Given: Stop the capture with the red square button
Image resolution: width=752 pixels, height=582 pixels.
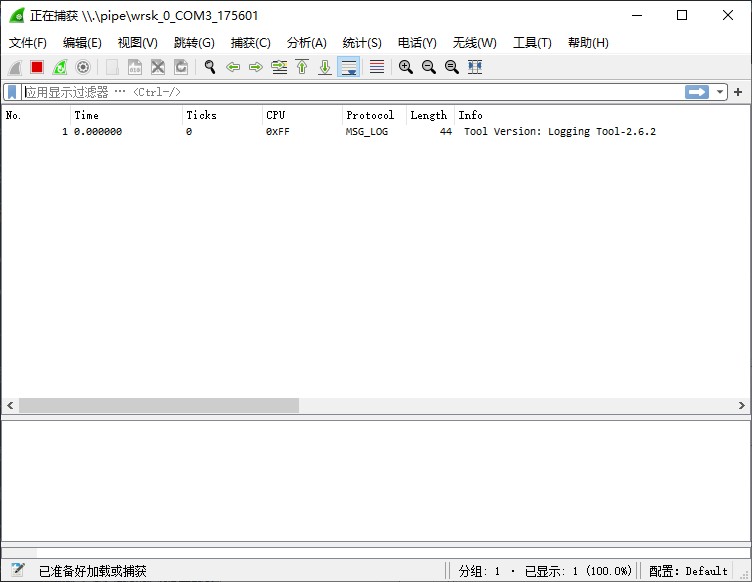Looking at the screenshot, I should point(37,67).
